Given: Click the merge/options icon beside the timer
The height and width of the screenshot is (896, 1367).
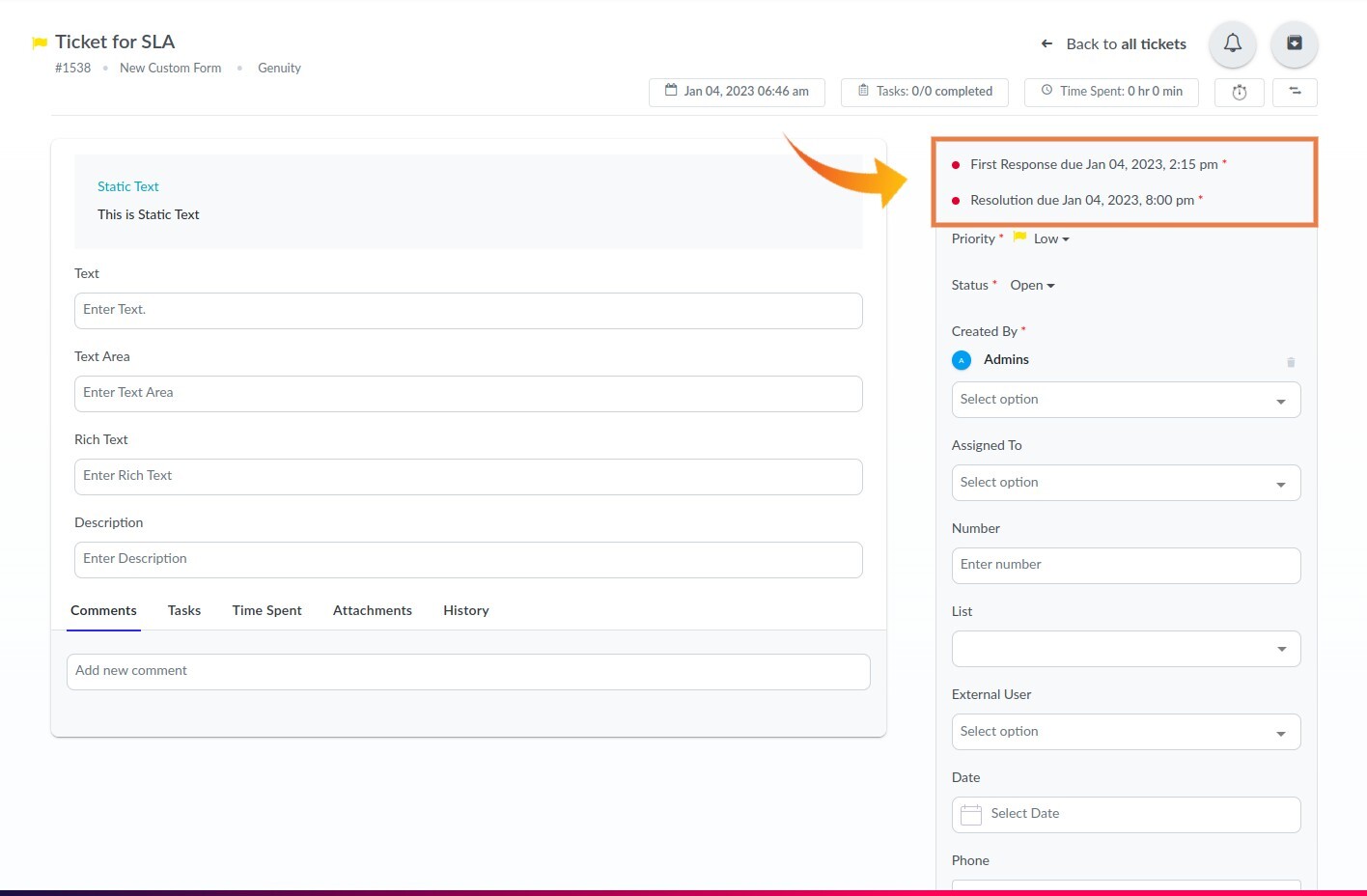Looking at the screenshot, I should [1295, 93].
